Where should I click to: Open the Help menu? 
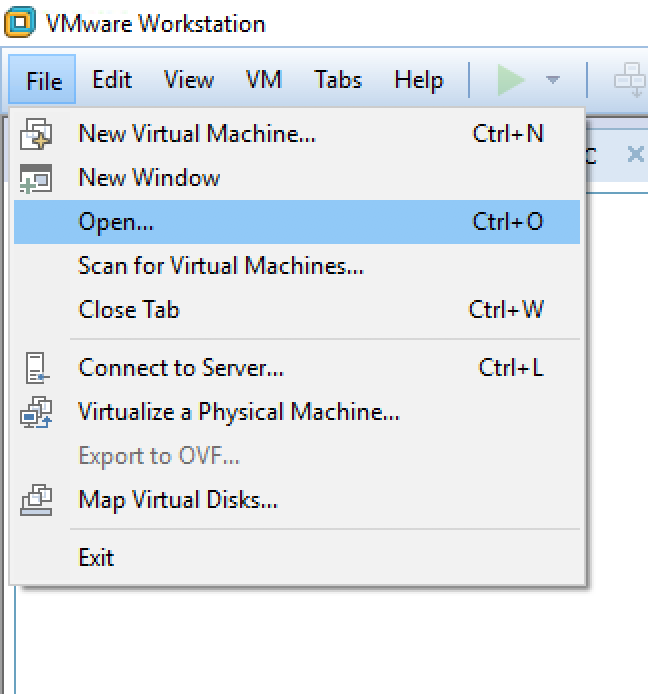(418, 80)
